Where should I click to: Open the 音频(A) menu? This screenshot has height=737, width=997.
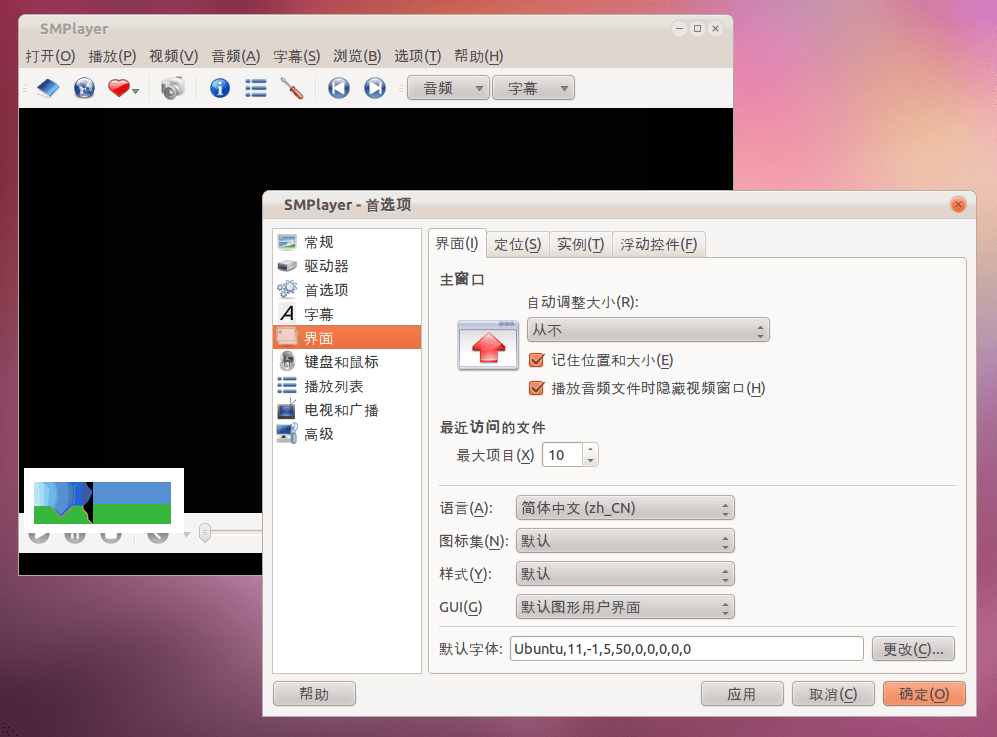(x=235, y=56)
